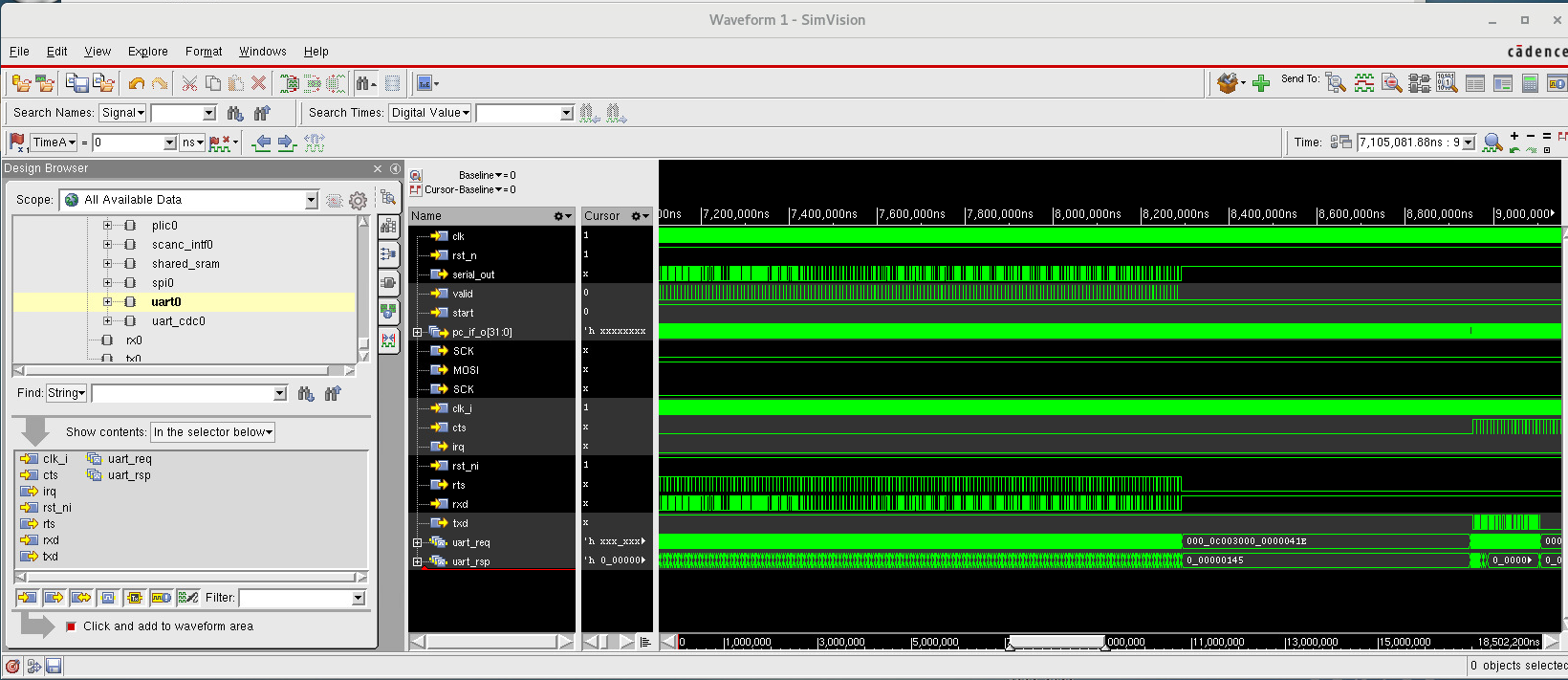Open the Show contents selector dropdown
This screenshot has height=680, width=1568.
point(212,432)
